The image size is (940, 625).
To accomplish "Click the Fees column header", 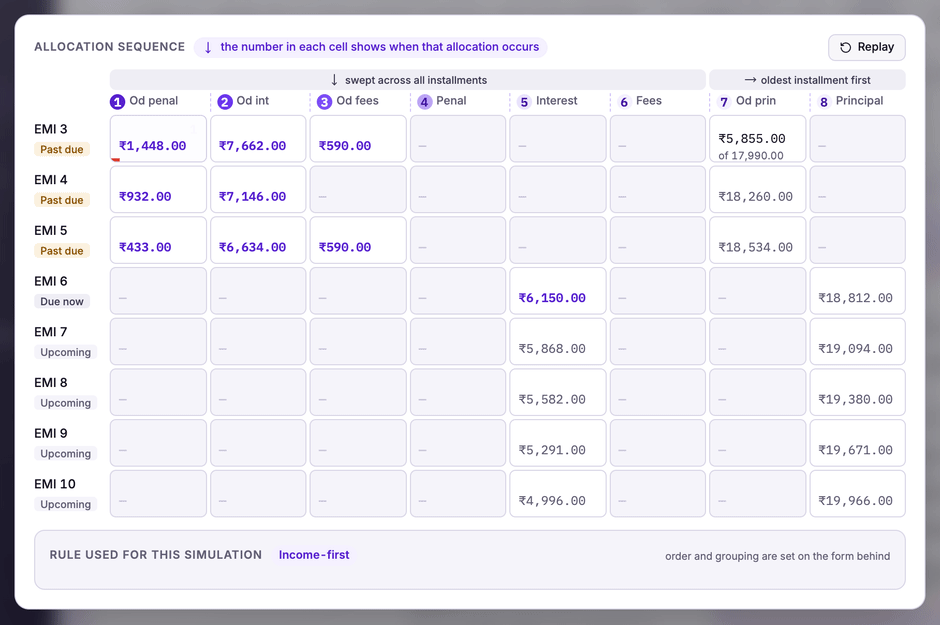I will [x=649, y=101].
